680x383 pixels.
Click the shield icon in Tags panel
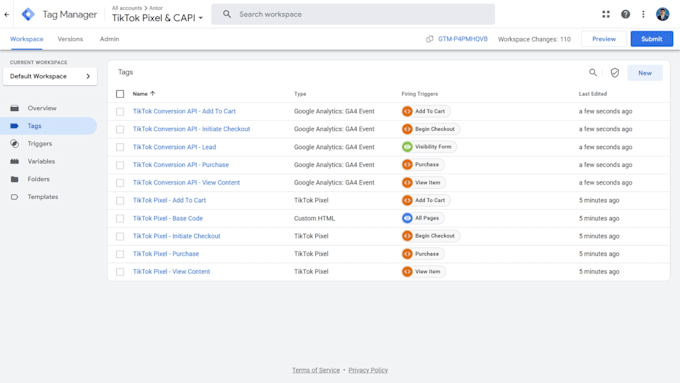point(615,72)
